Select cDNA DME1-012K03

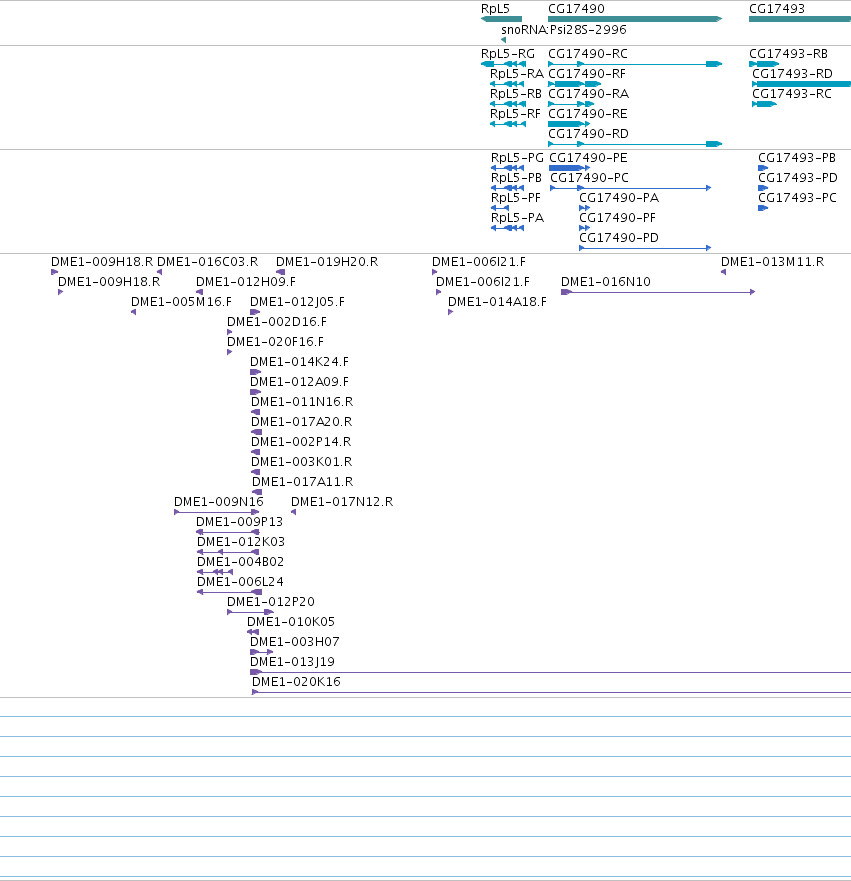tap(228, 552)
